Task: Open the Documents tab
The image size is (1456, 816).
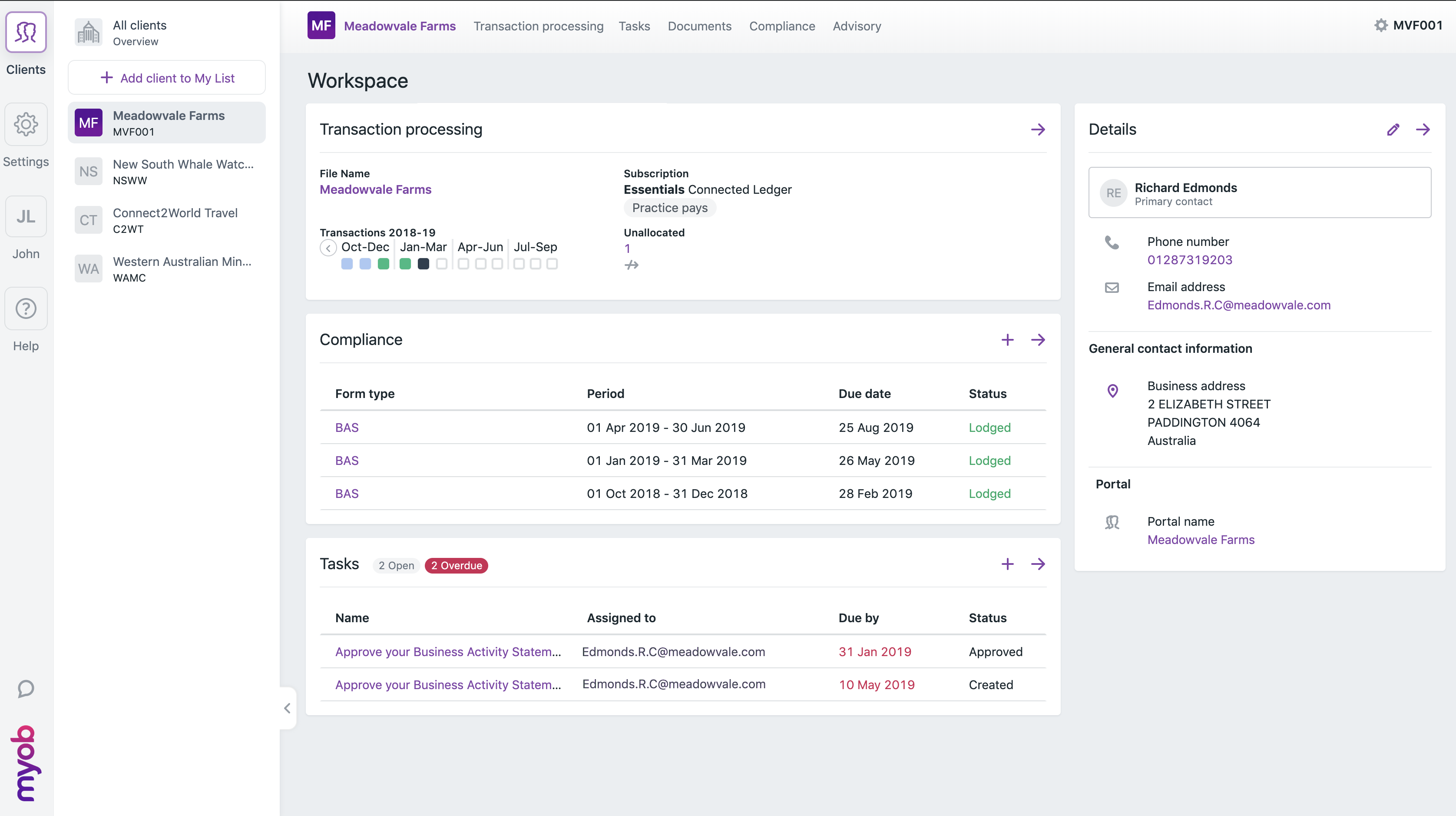Action: pos(699,26)
